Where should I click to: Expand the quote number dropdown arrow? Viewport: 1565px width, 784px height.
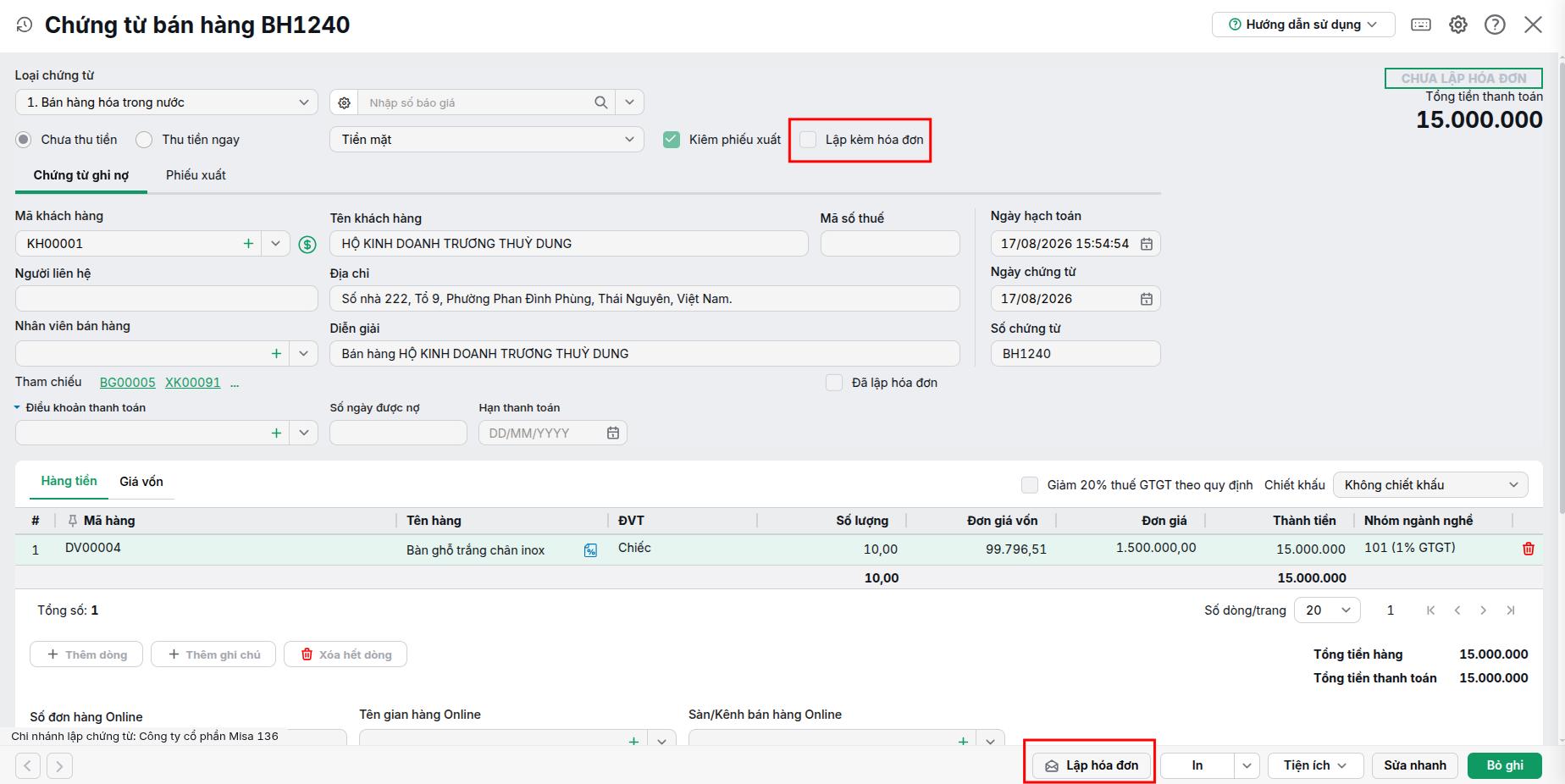(629, 102)
